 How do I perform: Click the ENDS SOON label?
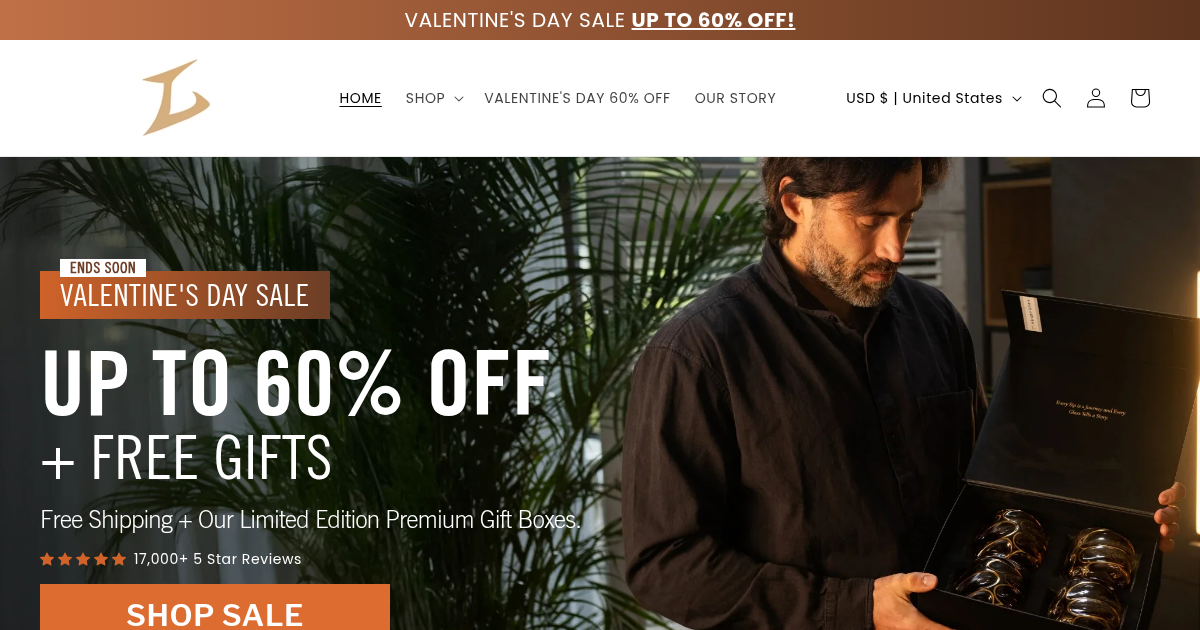pyautogui.click(x=103, y=268)
